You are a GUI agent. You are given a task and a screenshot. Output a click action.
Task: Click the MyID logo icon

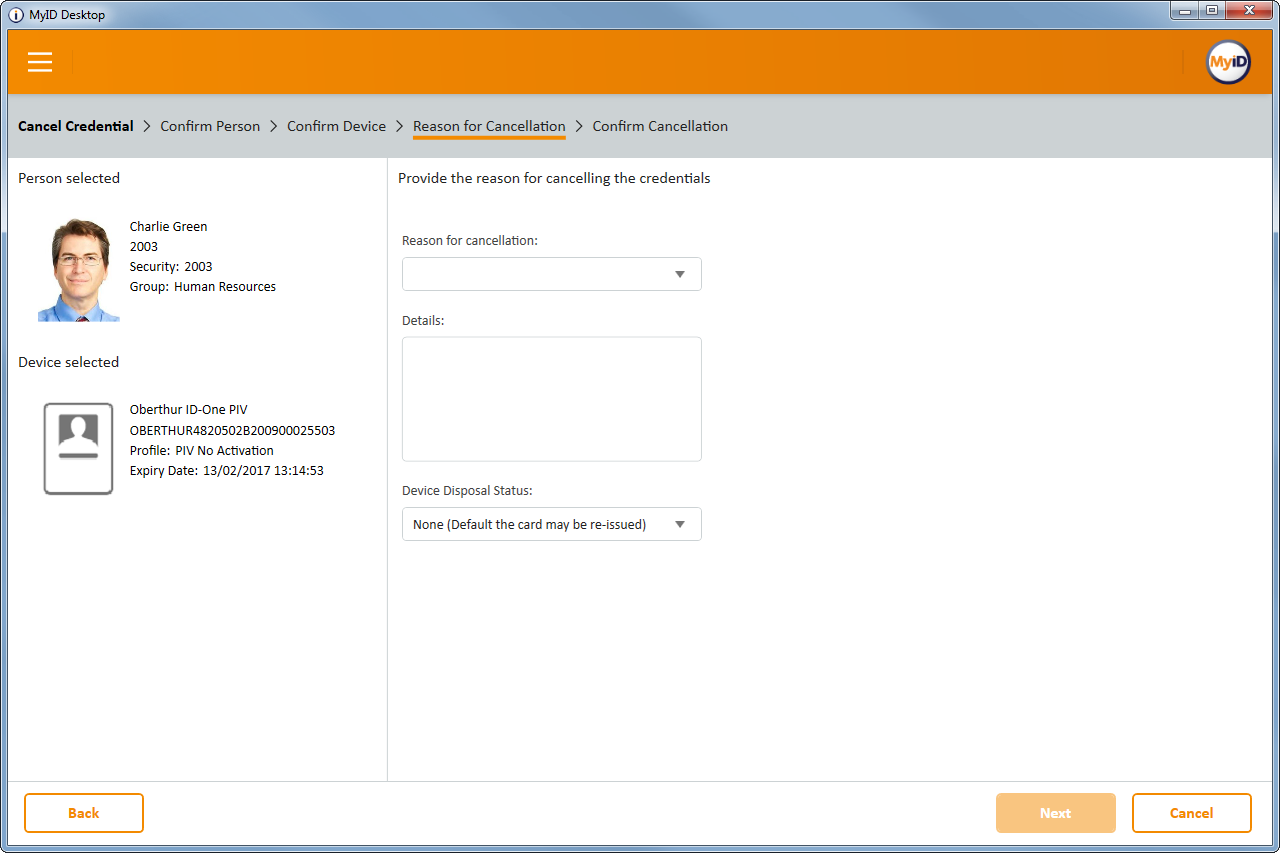(x=1228, y=62)
